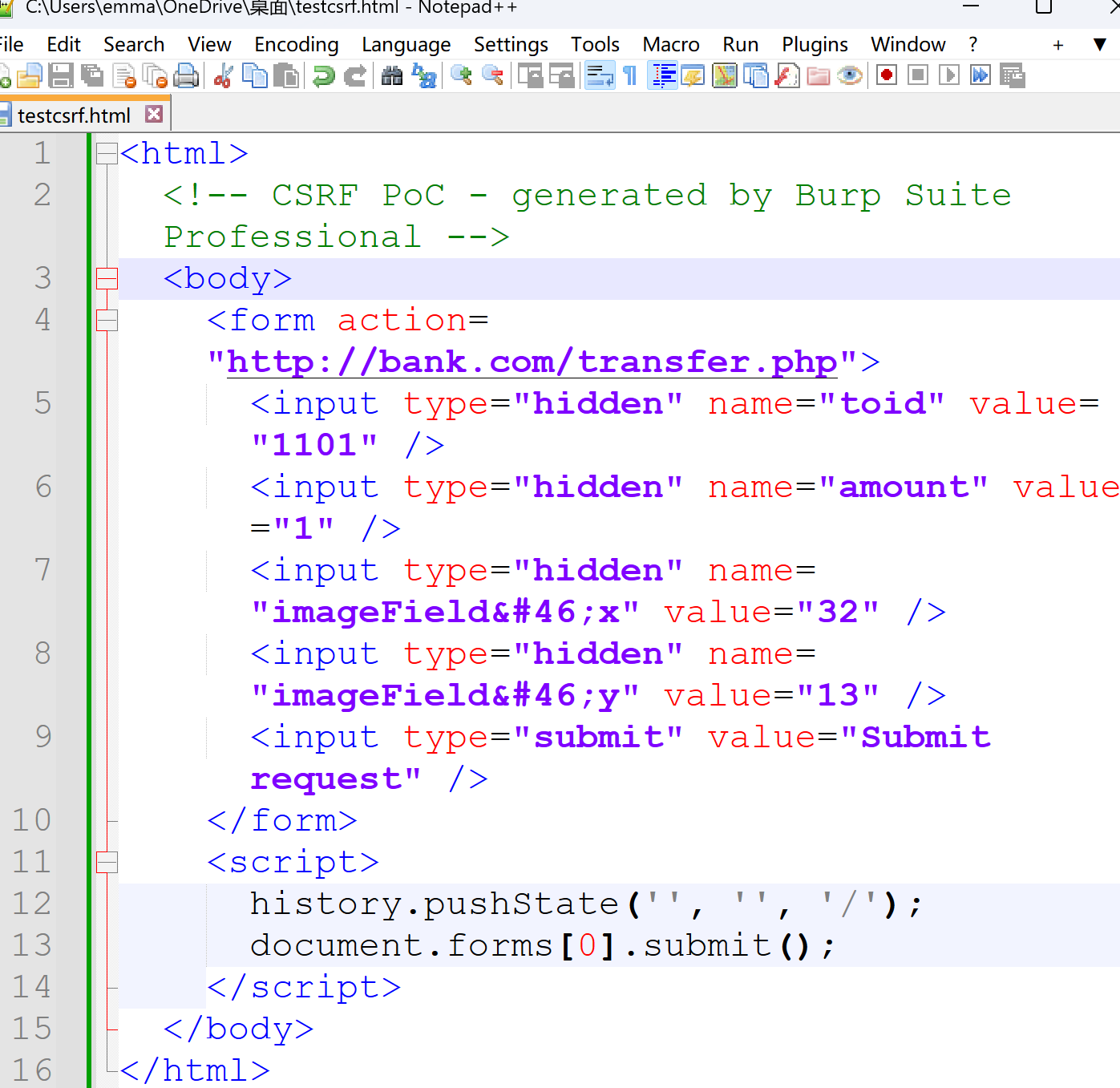Open Find with the binoculars icon
Image resolution: width=1120 pixels, height=1088 pixels.
pyautogui.click(x=392, y=76)
